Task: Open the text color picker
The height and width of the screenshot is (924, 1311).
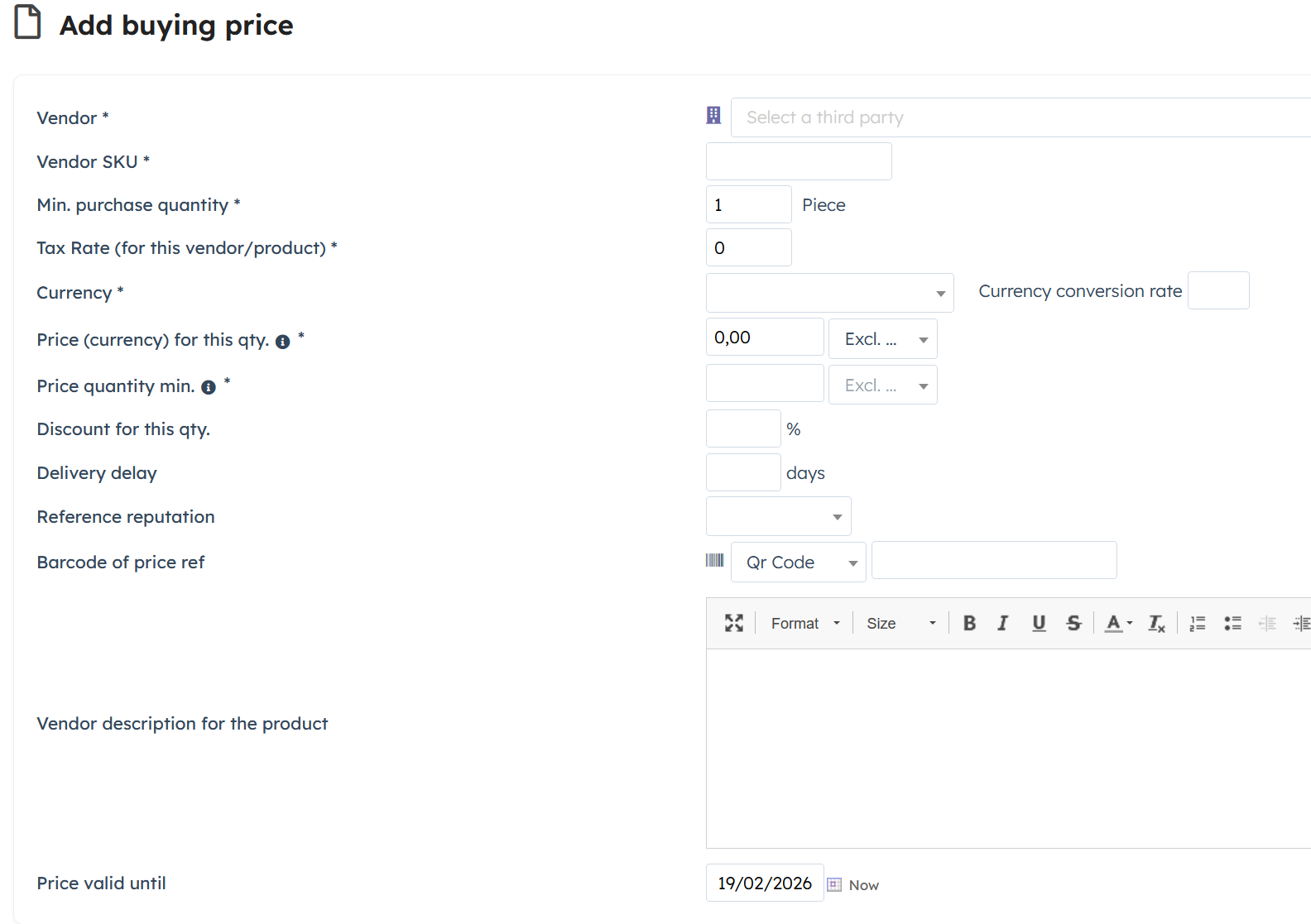Action: [x=1119, y=623]
